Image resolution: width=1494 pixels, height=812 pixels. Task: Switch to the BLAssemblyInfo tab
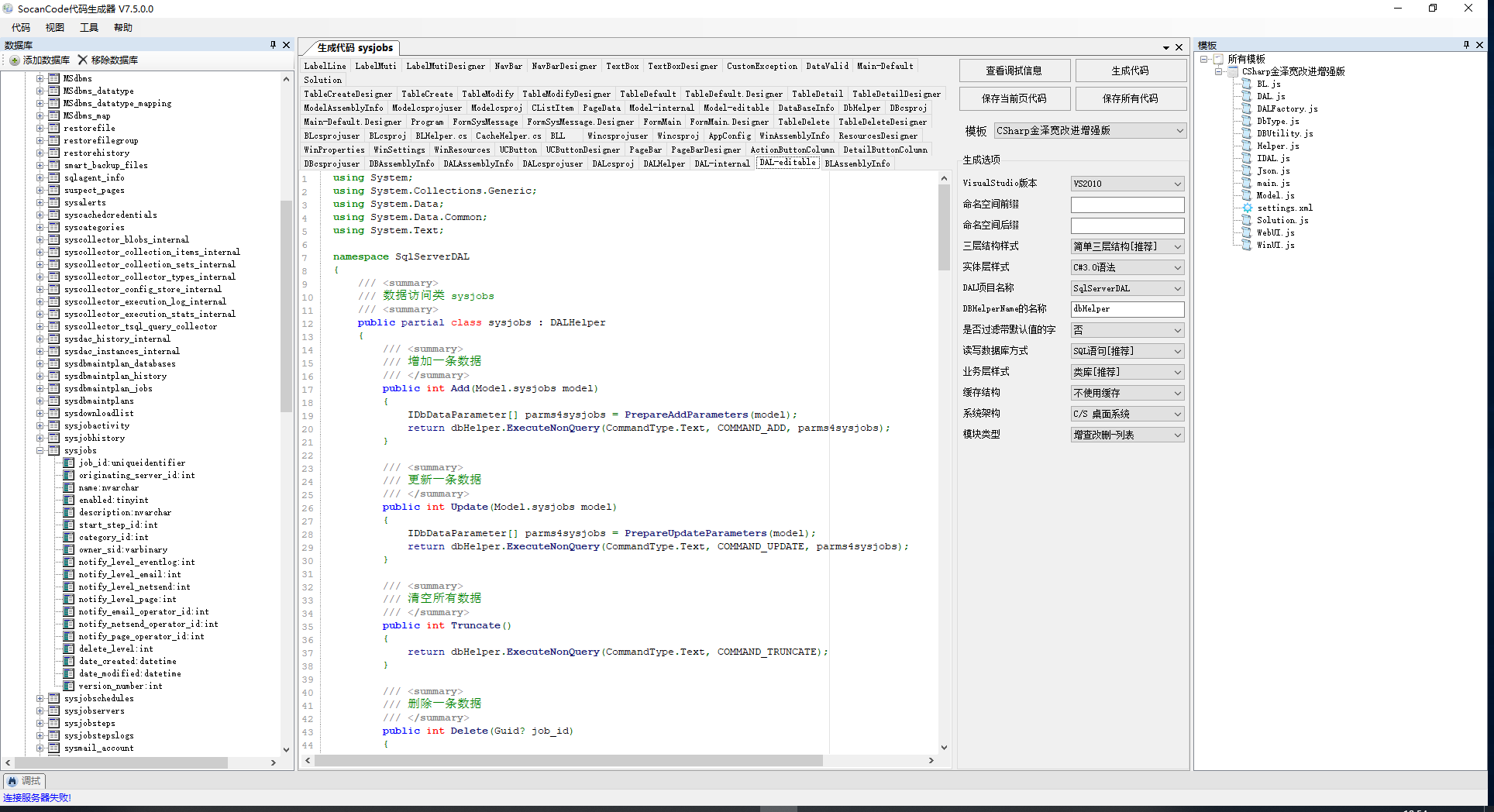857,163
